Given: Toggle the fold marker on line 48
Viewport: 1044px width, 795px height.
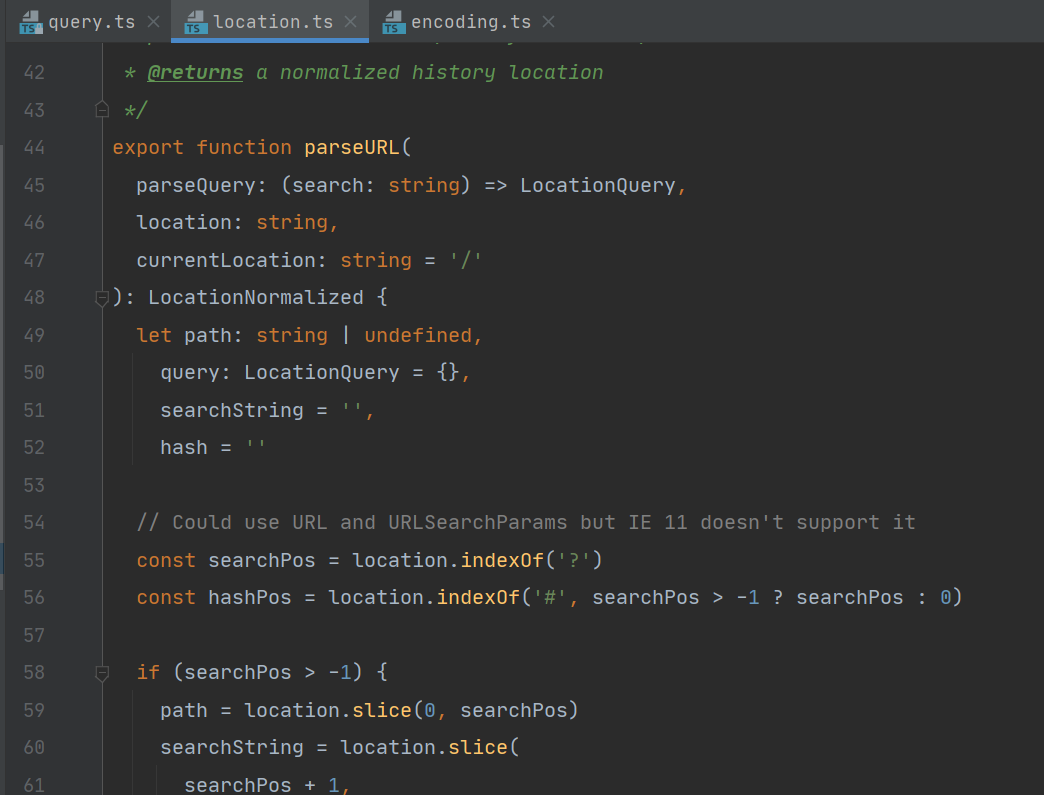Looking at the screenshot, I should pos(101,297).
